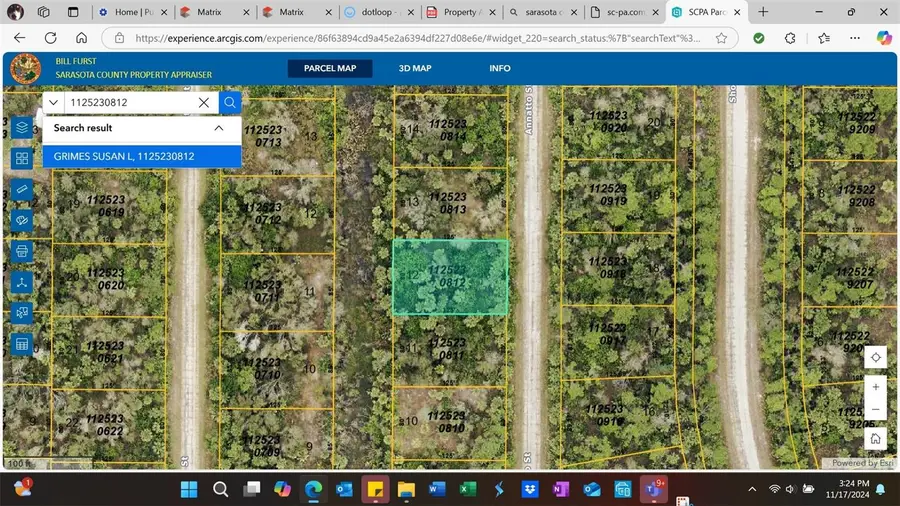Open the attribute table tool
Screen dimensions: 900x506
22,344
